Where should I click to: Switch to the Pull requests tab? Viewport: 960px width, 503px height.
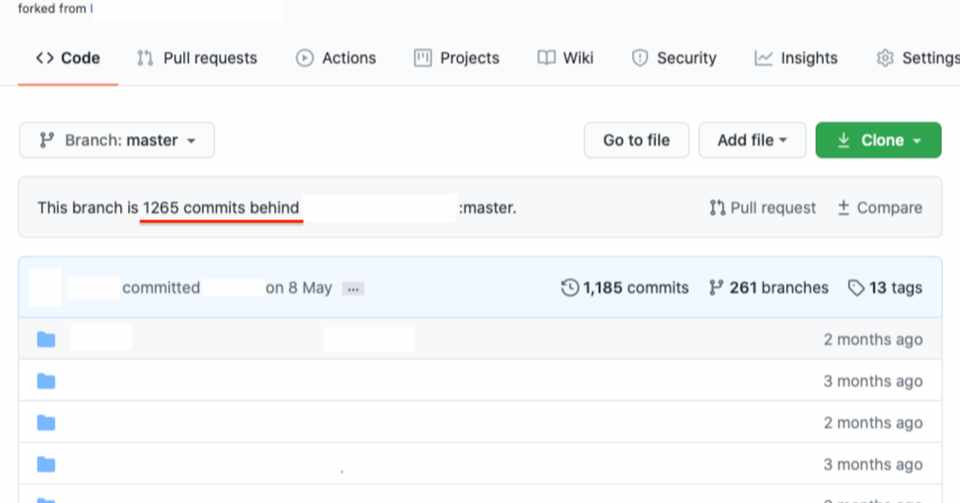[x=197, y=58]
